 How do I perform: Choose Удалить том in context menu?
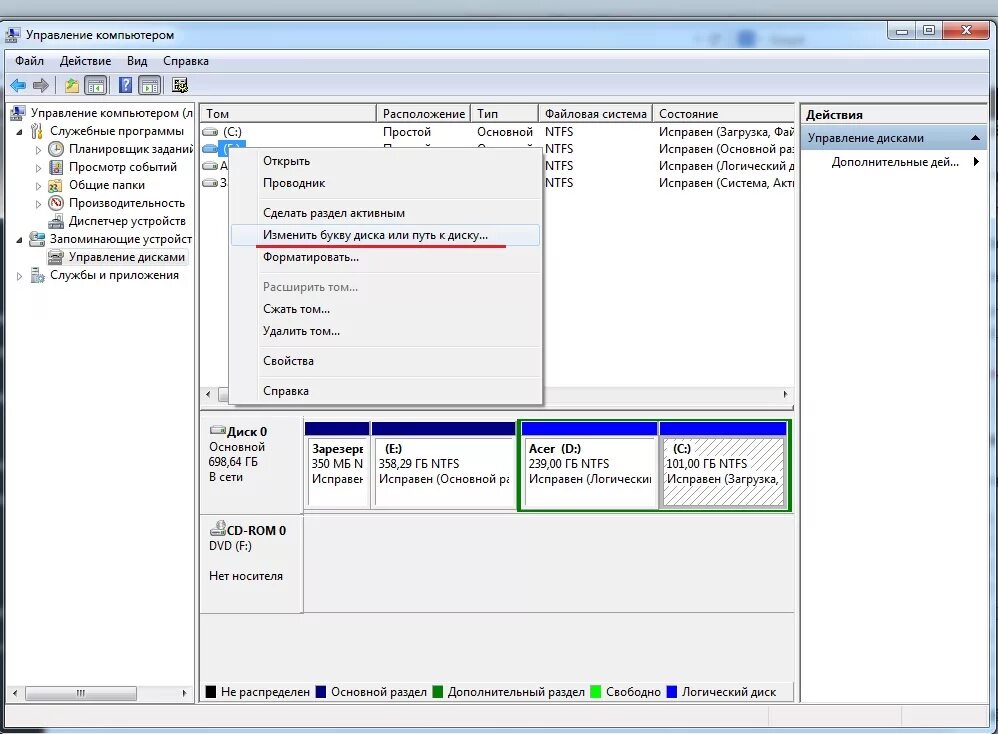click(385, 331)
